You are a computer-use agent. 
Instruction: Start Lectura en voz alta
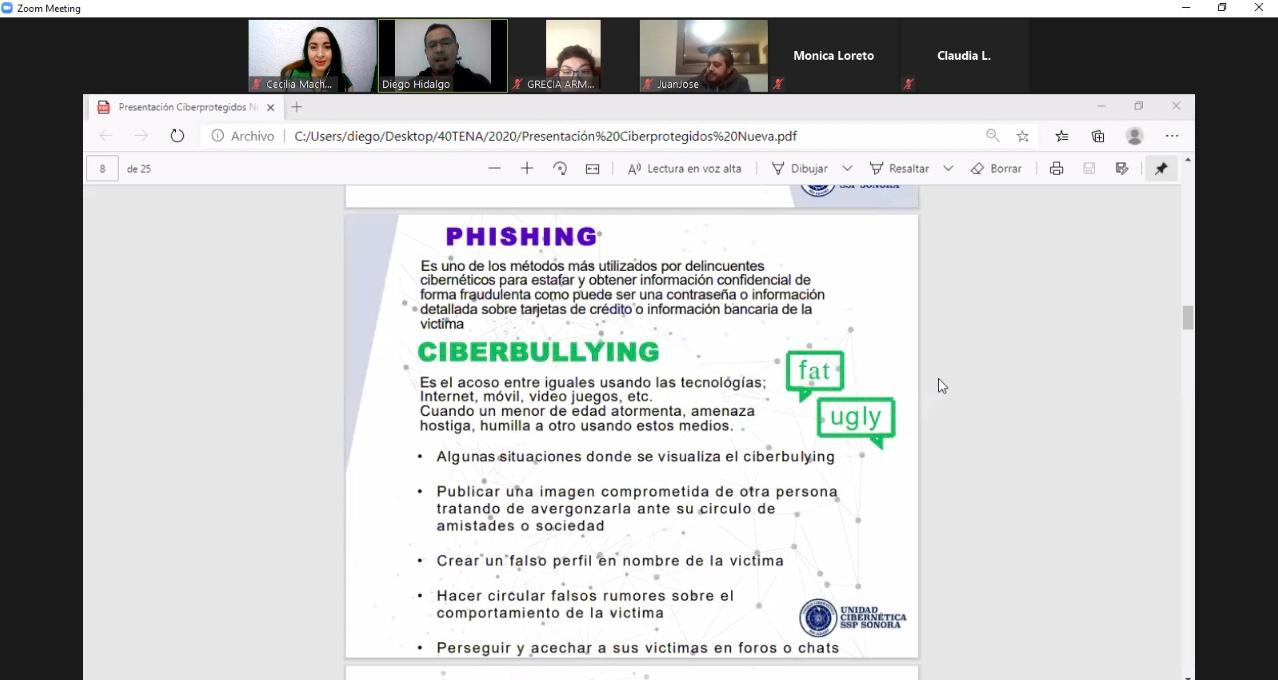tap(685, 169)
